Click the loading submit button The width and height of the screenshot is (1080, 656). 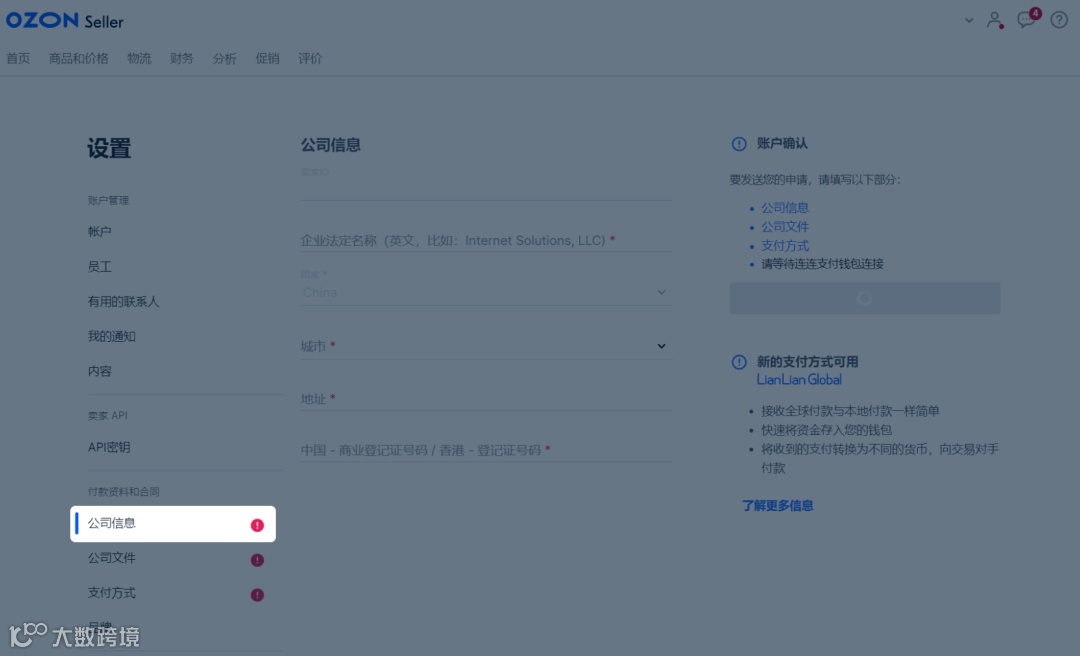coord(864,298)
